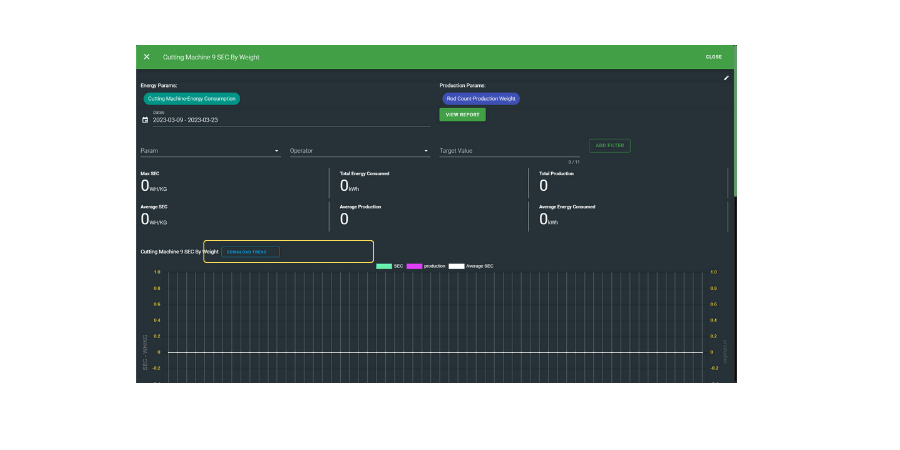This screenshot has width=900, height=450.
Task: Click the Dates range field 2023-03-09 - 2023-03-23
Action: coord(291,120)
